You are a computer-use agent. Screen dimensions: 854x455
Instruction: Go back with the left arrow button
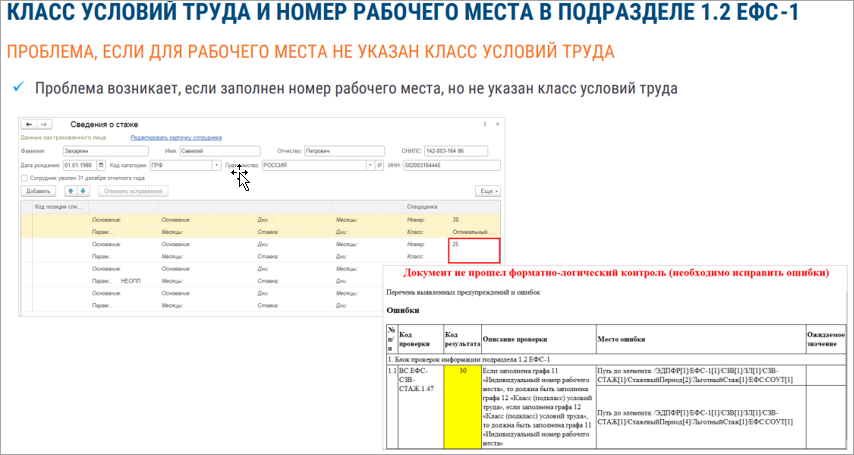(x=30, y=125)
